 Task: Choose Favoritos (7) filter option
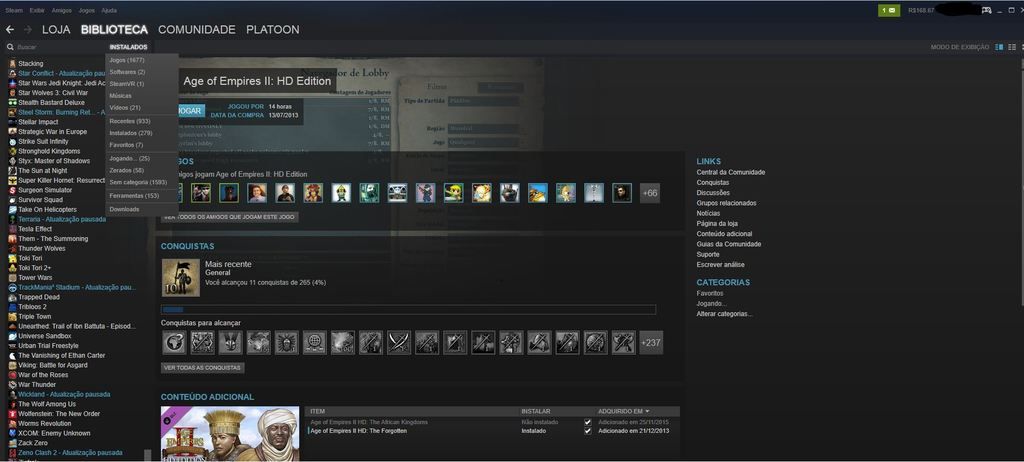(x=126, y=144)
